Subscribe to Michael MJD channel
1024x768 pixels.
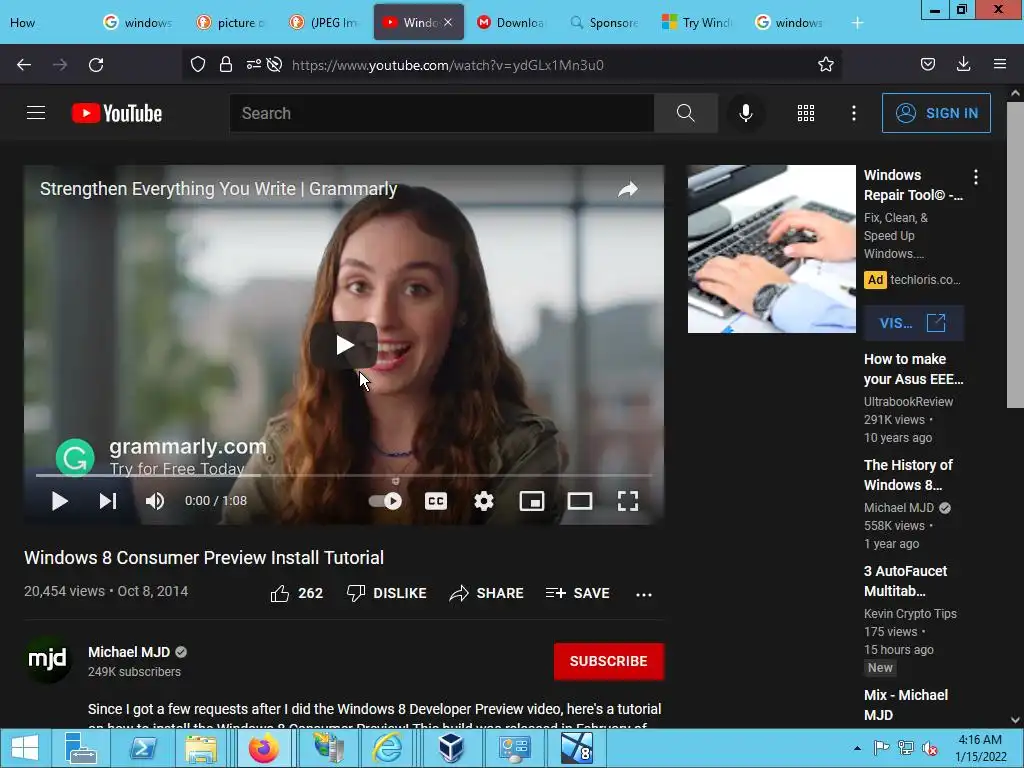609,661
